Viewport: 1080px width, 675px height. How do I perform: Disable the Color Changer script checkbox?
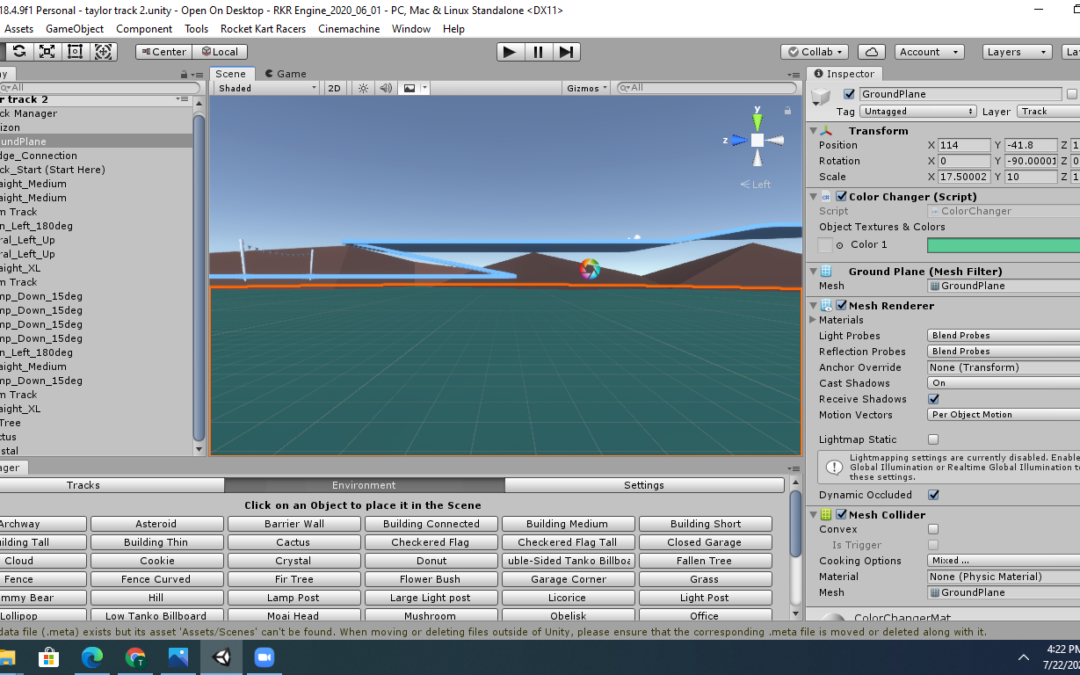(x=841, y=197)
